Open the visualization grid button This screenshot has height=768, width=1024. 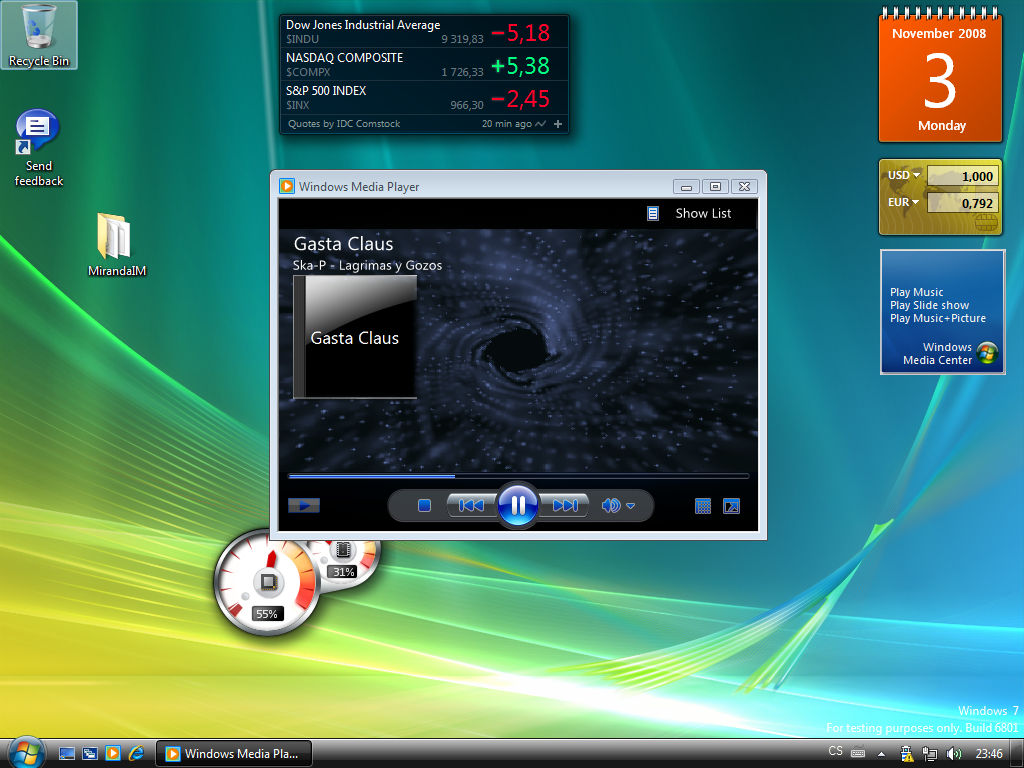(x=703, y=506)
